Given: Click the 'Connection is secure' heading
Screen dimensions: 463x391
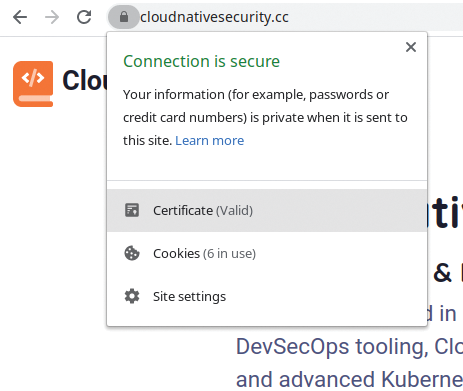Looking at the screenshot, I should coord(202,61).
